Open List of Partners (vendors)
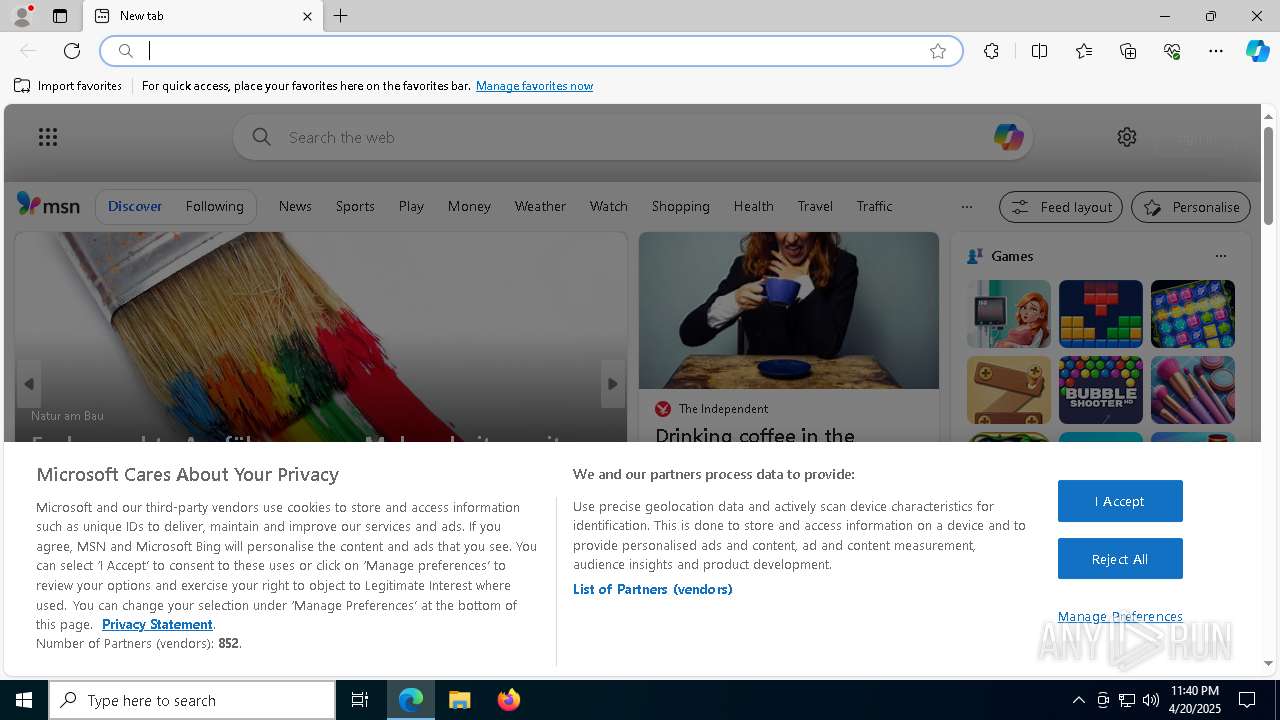Screen dimensions: 1280x720 click(x=652, y=589)
